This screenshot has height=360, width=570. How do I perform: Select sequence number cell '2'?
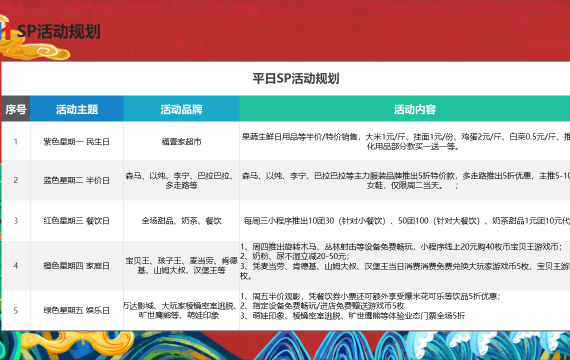(x=16, y=180)
